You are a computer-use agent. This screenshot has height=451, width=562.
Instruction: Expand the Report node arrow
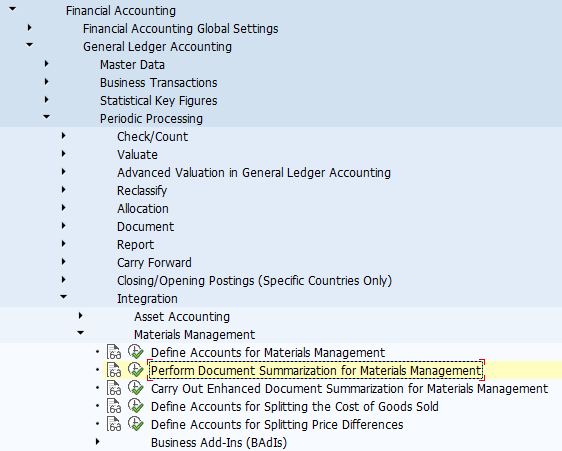[x=64, y=243]
